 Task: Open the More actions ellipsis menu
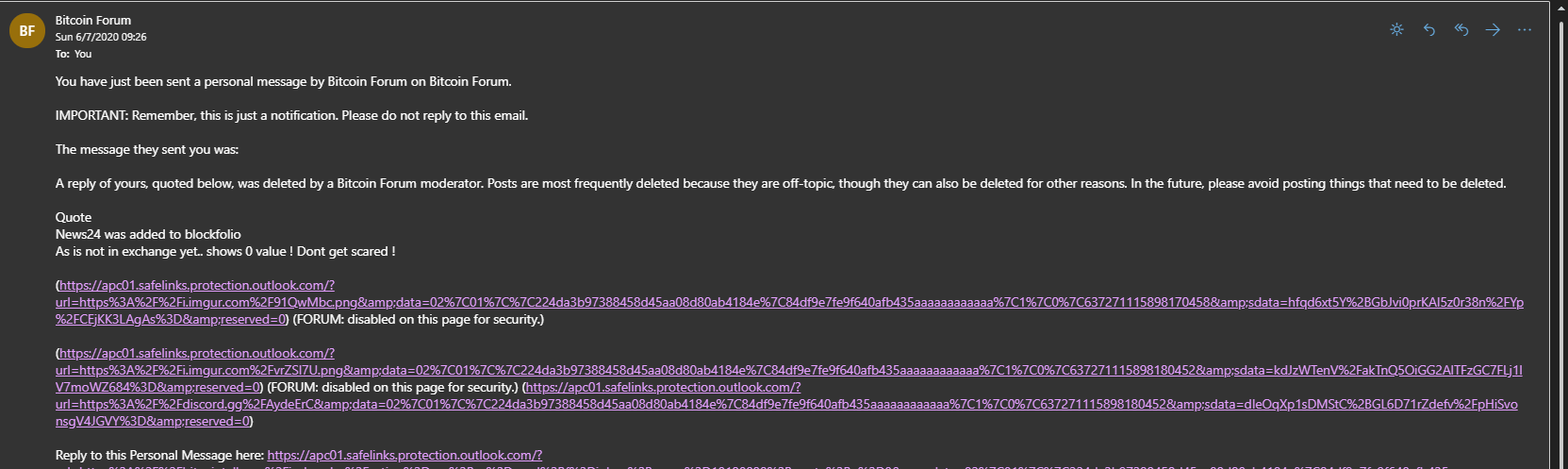(1525, 29)
